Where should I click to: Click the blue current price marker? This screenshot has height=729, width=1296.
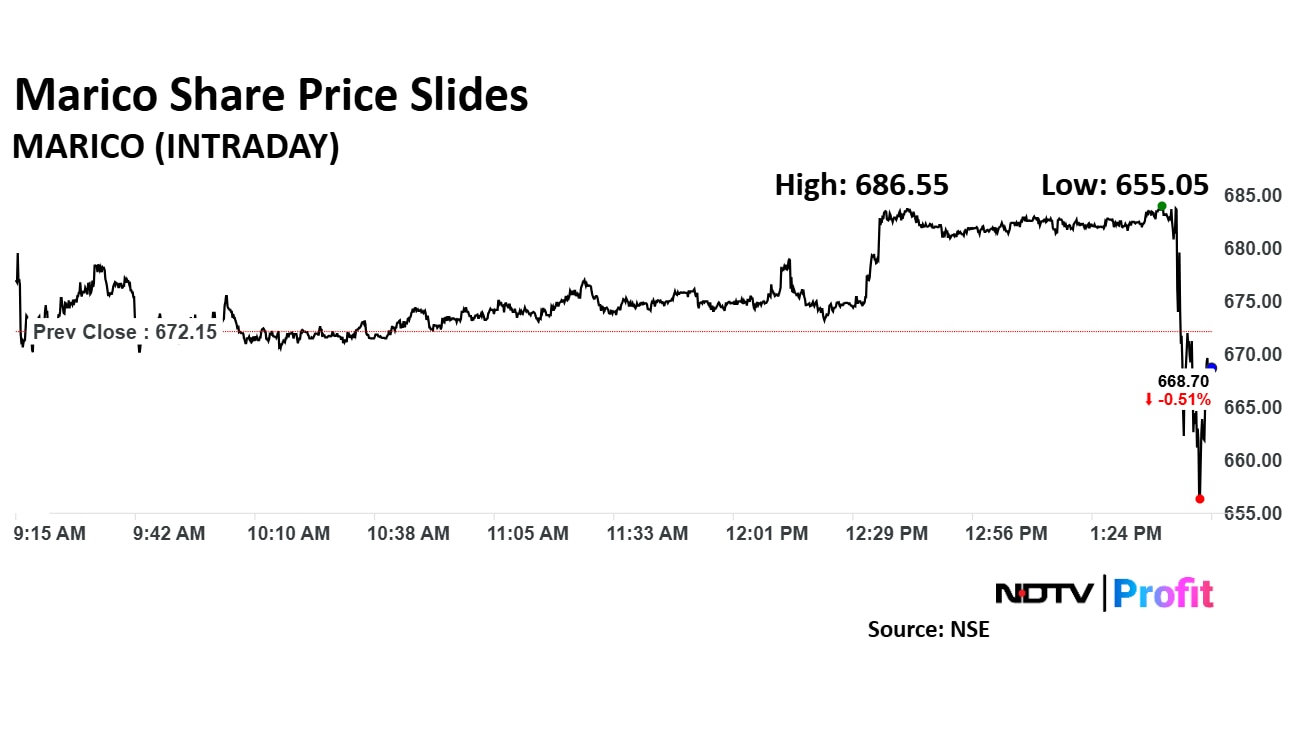point(1212,367)
